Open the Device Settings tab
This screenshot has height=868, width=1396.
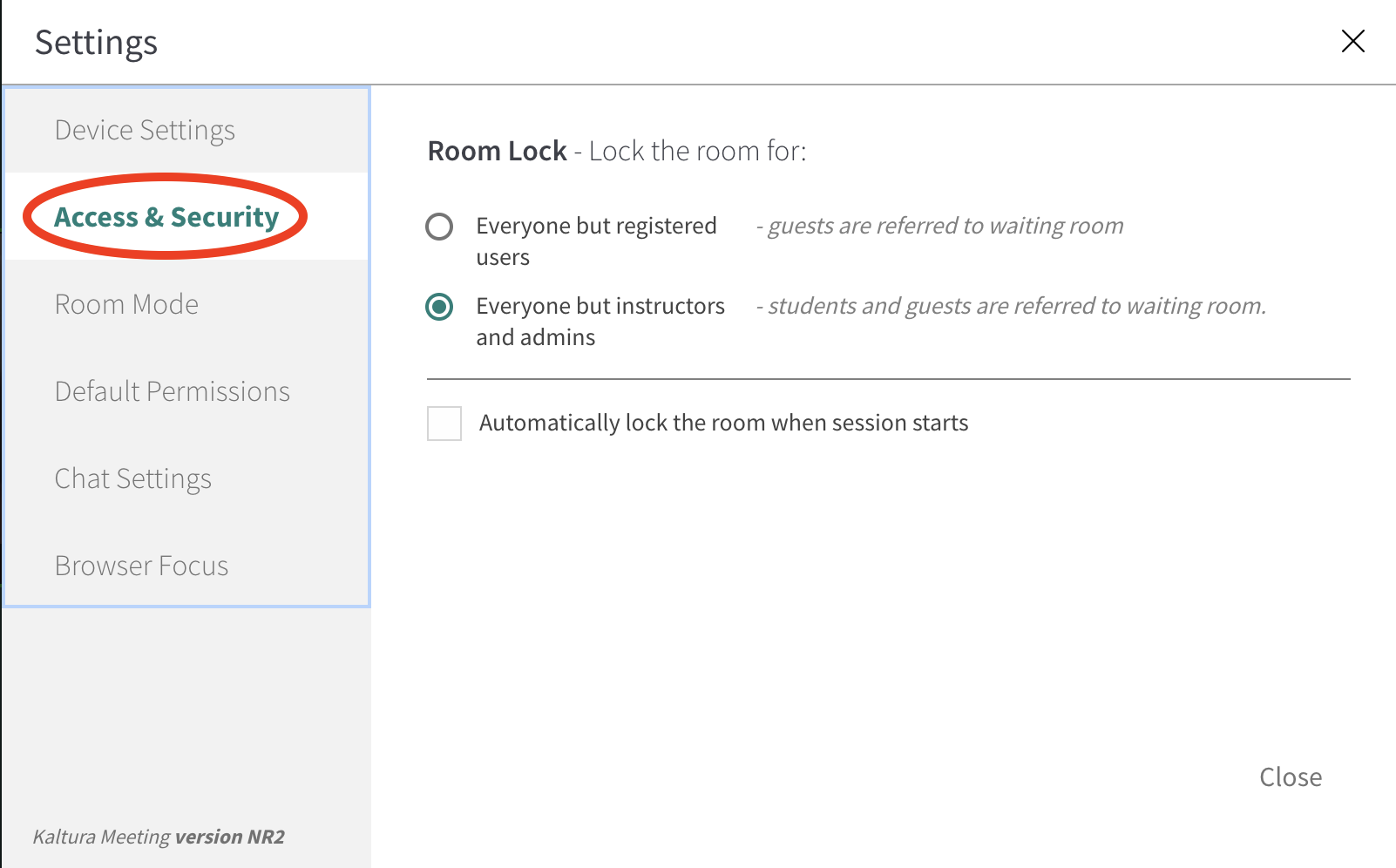(x=145, y=130)
